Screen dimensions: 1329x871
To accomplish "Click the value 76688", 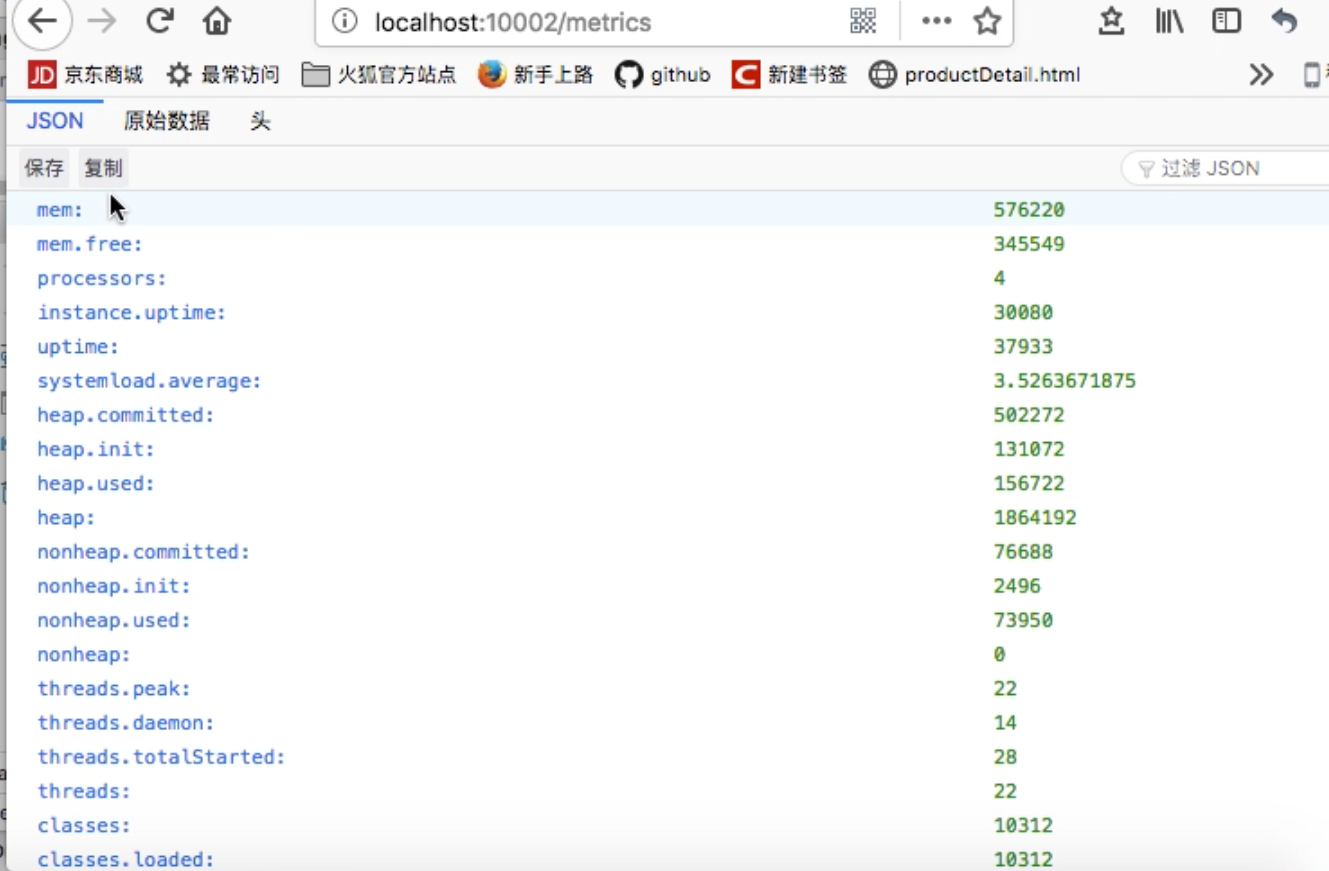I will (x=1023, y=552).
